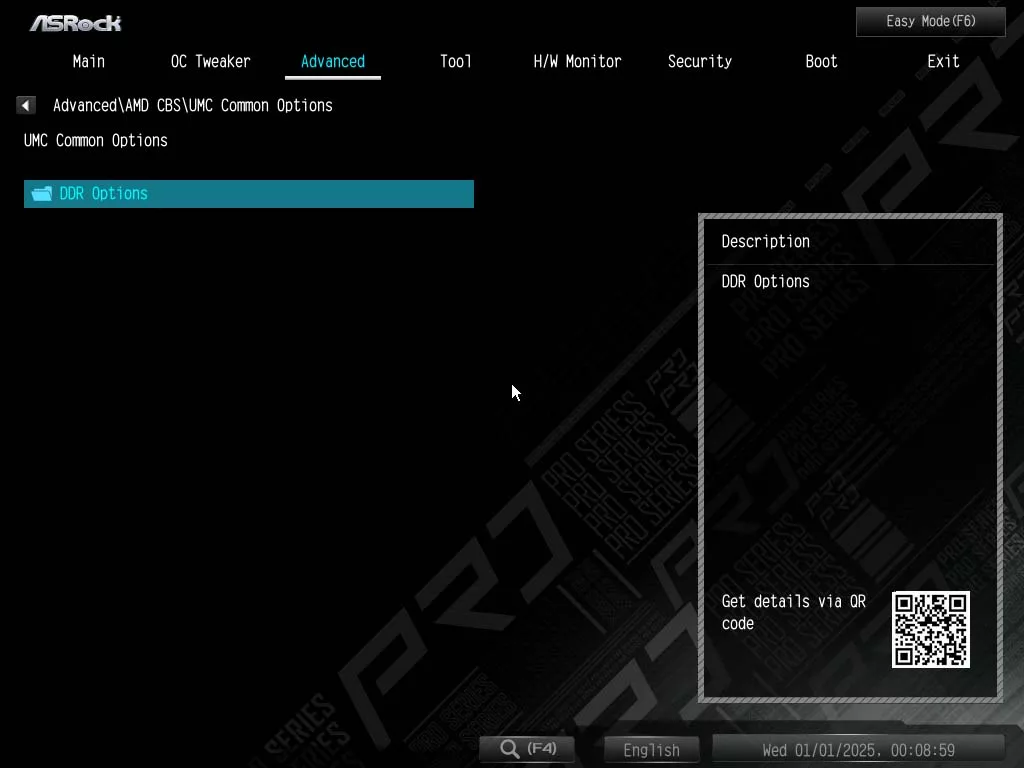Click the Description panel heading
The height and width of the screenshot is (768, 1024).
pos(765,241)
